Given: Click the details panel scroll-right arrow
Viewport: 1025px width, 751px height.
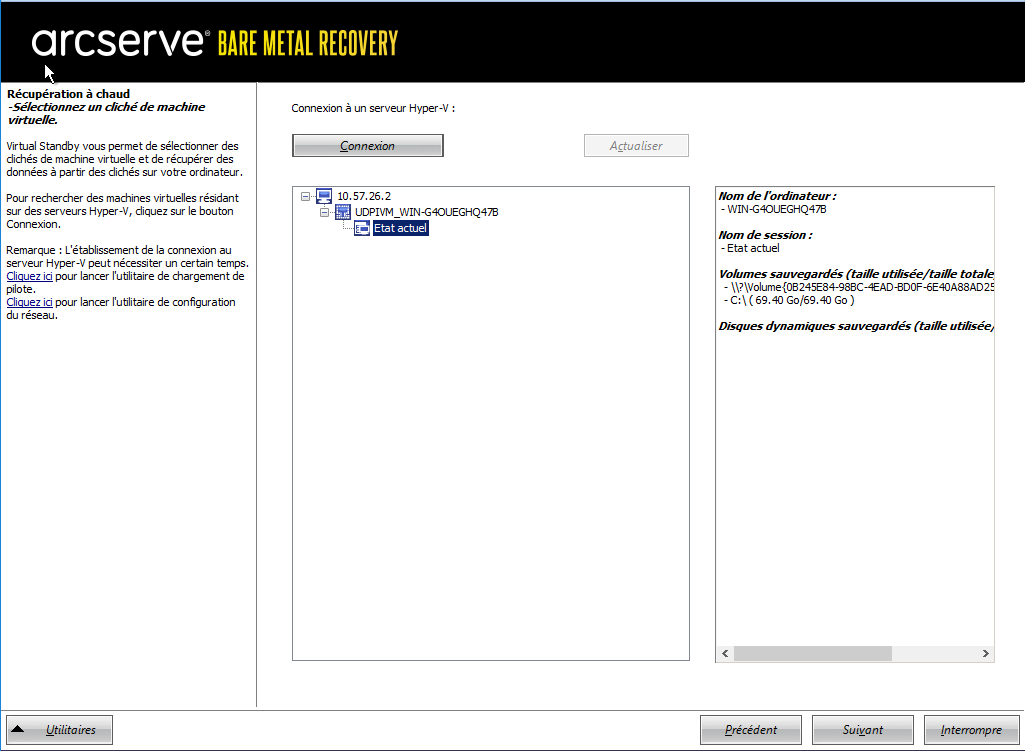Looking at the screenshot, I should click(x=986, y=654).
